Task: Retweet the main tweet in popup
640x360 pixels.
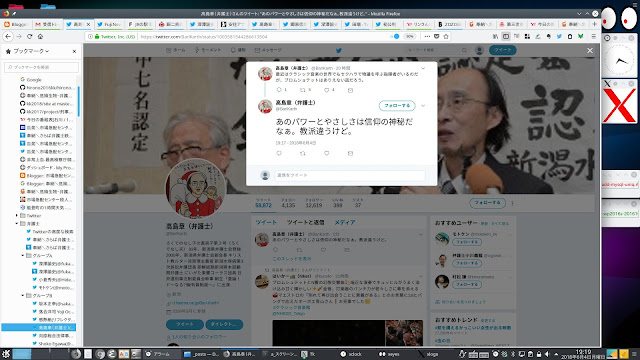Action: tap(303, 153)
